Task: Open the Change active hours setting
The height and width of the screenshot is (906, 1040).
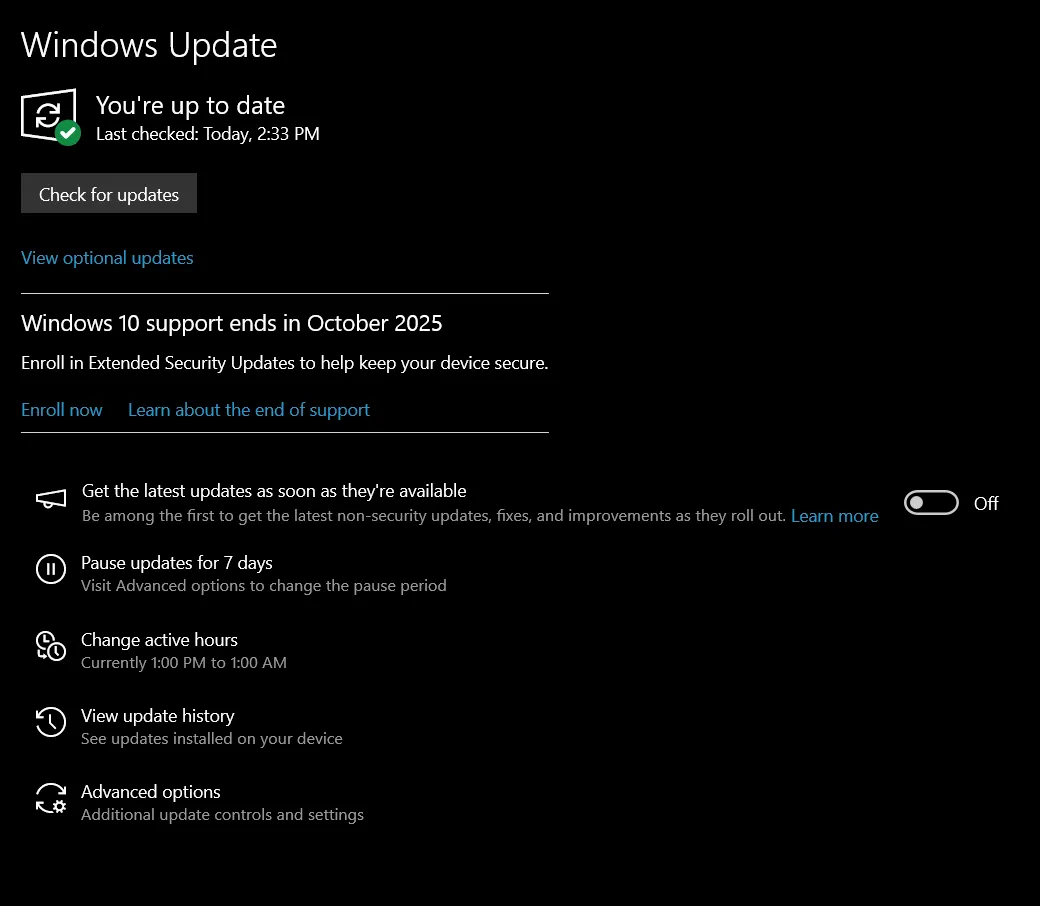Action: pyautogui.click(x=159, y=640)
